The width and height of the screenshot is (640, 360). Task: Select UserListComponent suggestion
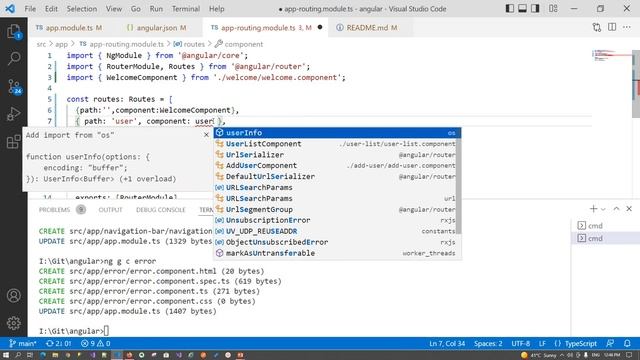click(335, 144)
